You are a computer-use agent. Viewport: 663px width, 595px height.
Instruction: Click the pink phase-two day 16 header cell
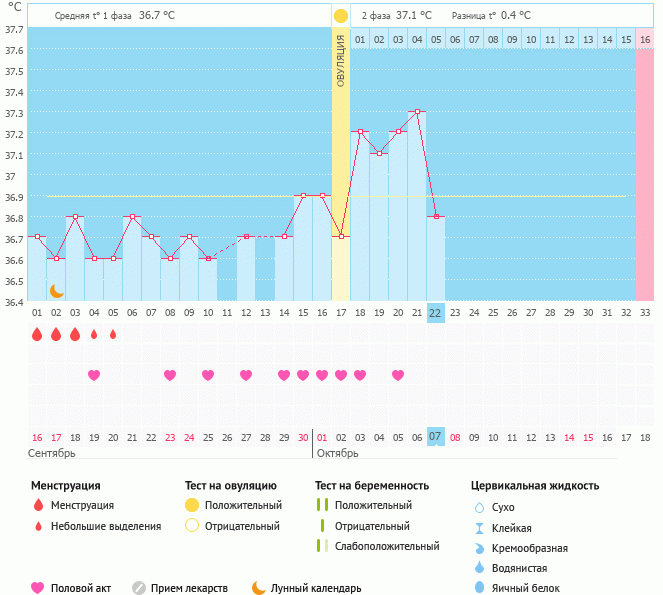[645, 39]
